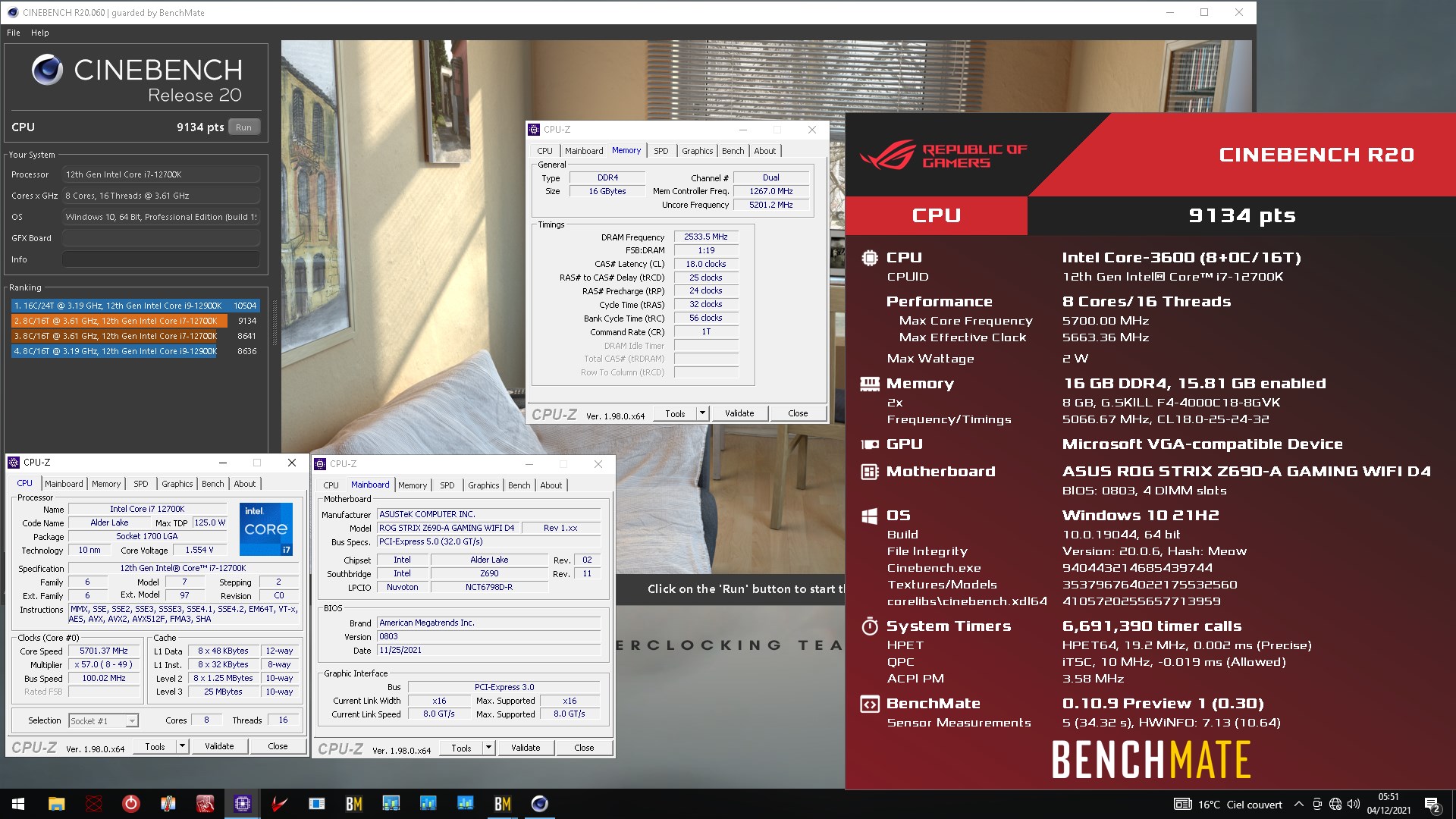Click the CAS# Latency value 18.0 clocks

[706, 264]
